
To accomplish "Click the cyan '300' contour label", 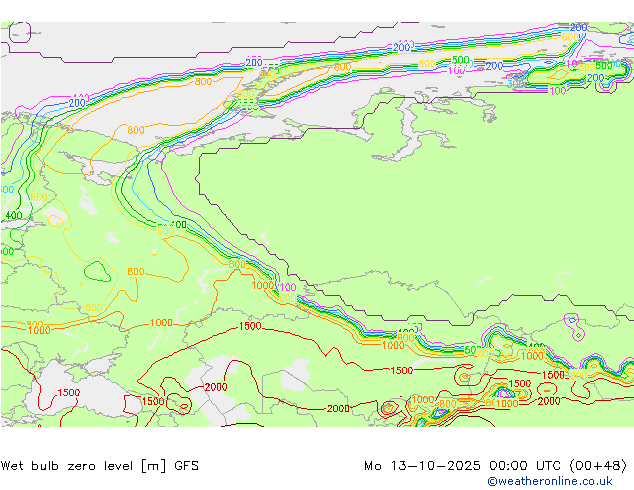I will point(515,84).
